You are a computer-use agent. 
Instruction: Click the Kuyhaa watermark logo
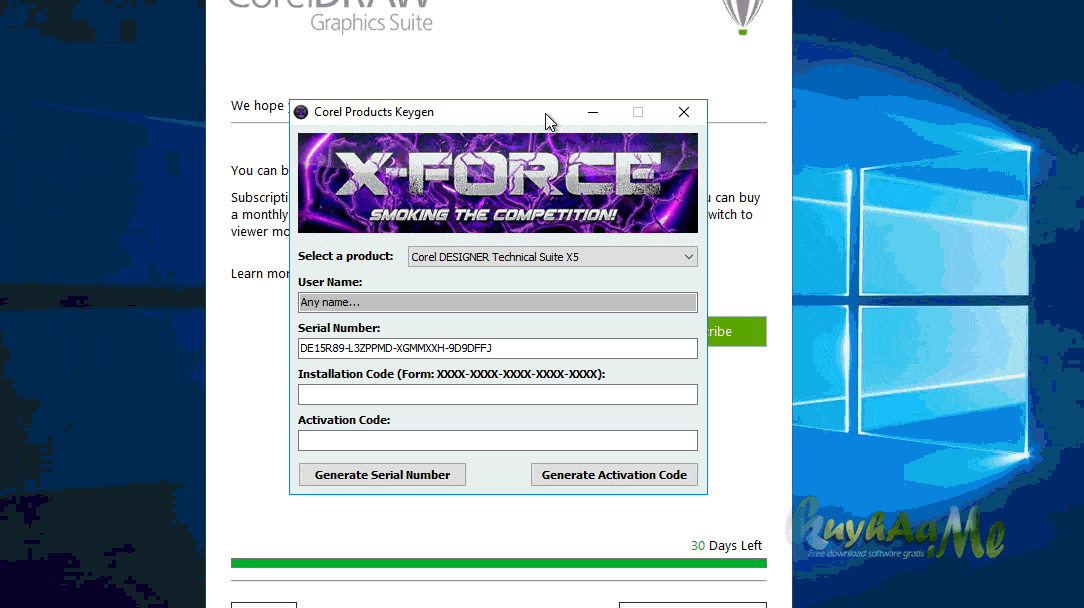[x=895, y=530]
